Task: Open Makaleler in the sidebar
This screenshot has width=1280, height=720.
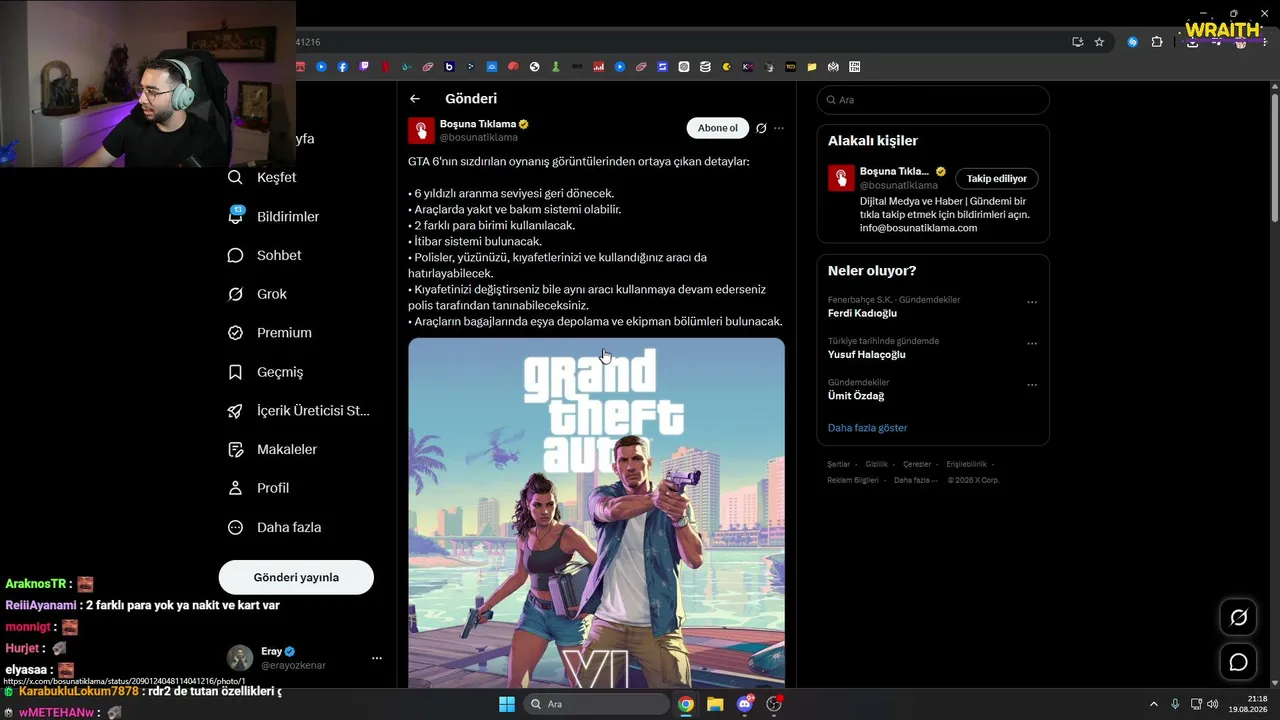Action: (x=273, y=450)
